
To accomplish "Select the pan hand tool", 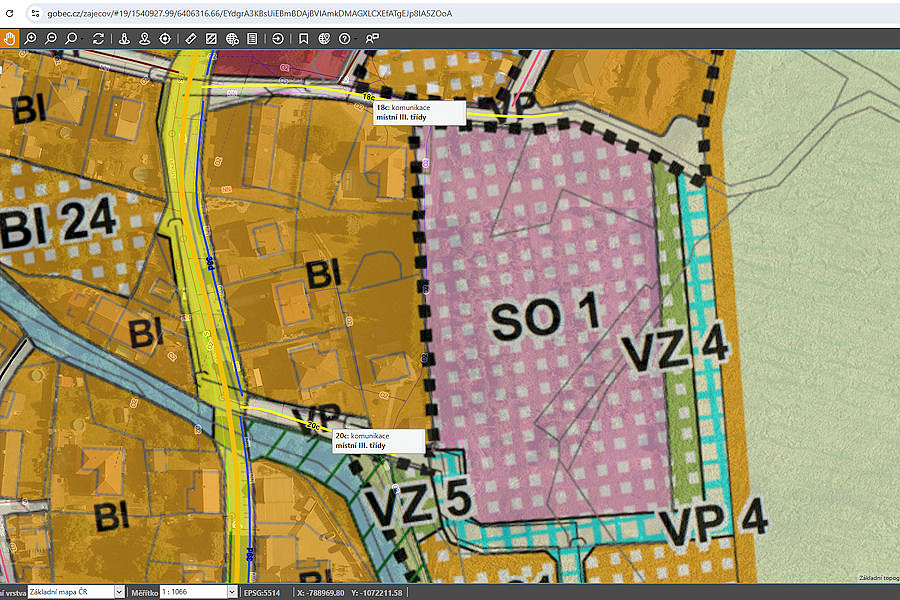I will point(9,38).
